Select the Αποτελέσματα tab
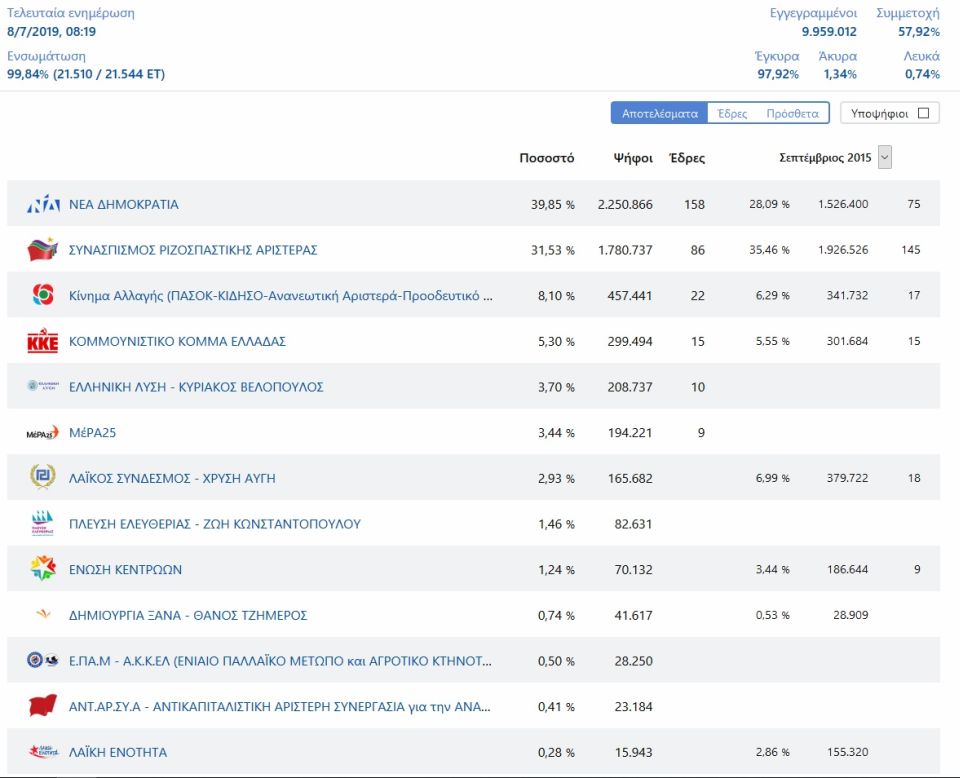This screenshot has height=778, width=960. [x=659, y=113]
